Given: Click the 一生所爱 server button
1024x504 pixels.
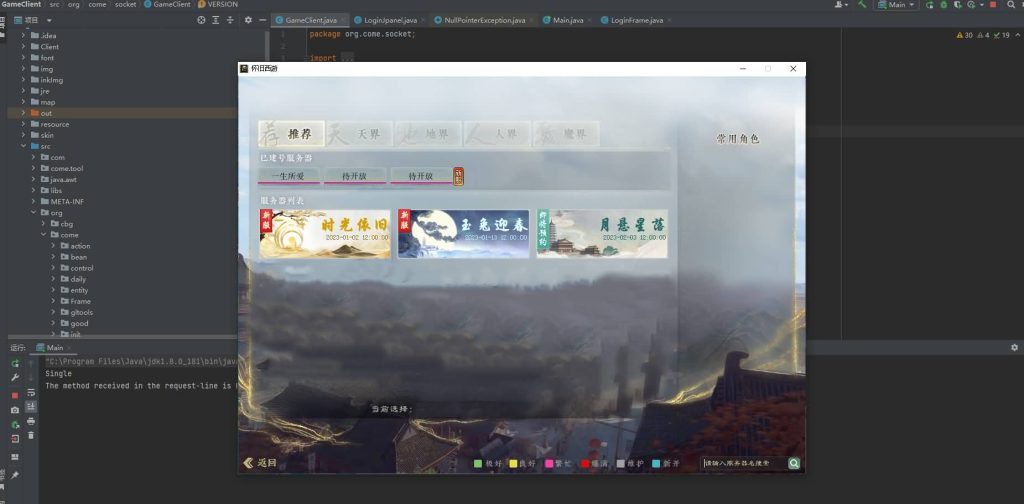Looking at the screenshot, I should pyautogui.click(x=288, y=176).
